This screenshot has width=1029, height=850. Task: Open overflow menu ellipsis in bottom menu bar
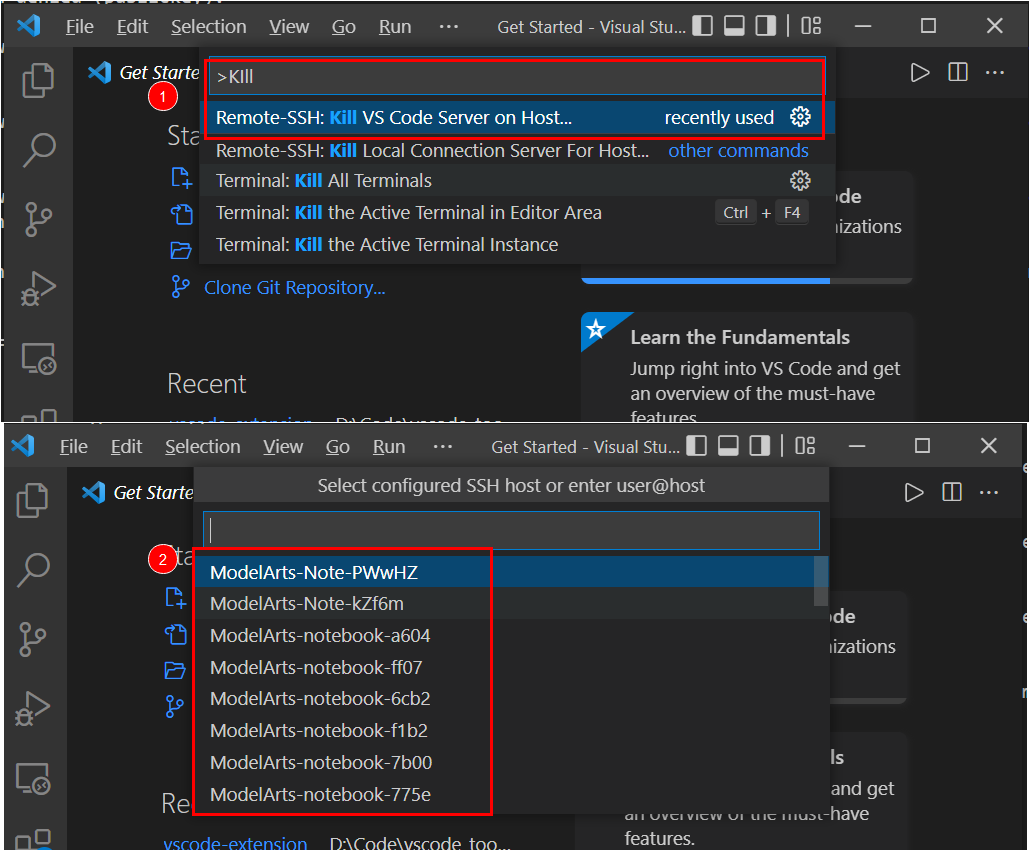pyautogui.click(x=443, y=446)
